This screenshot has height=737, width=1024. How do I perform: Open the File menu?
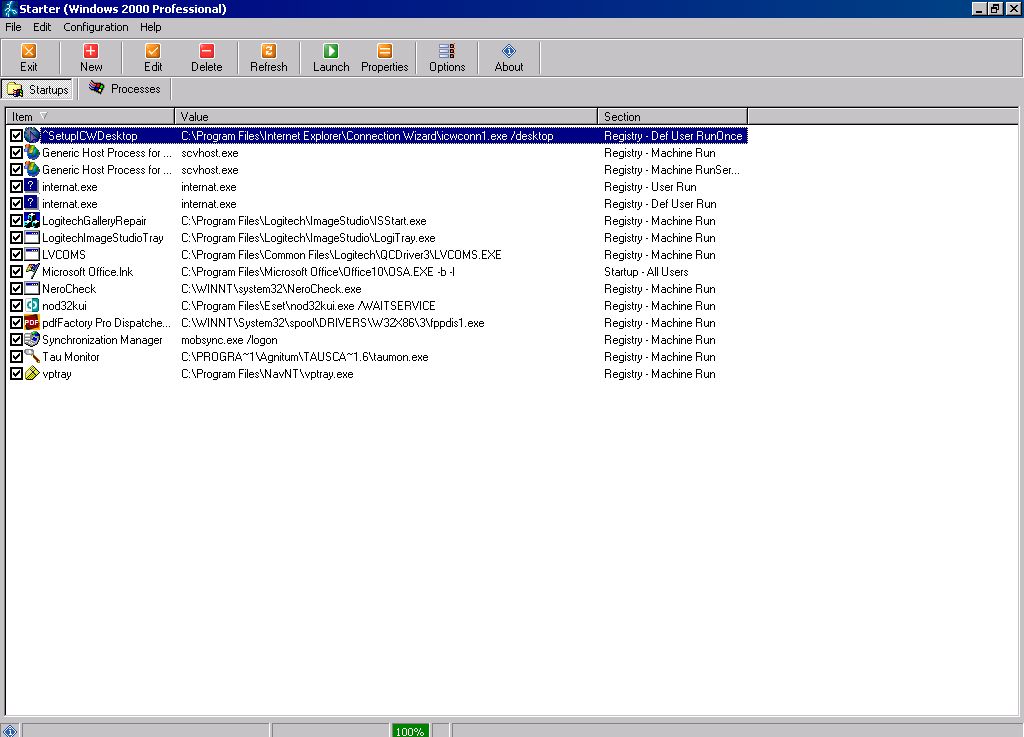click(13, 27)
